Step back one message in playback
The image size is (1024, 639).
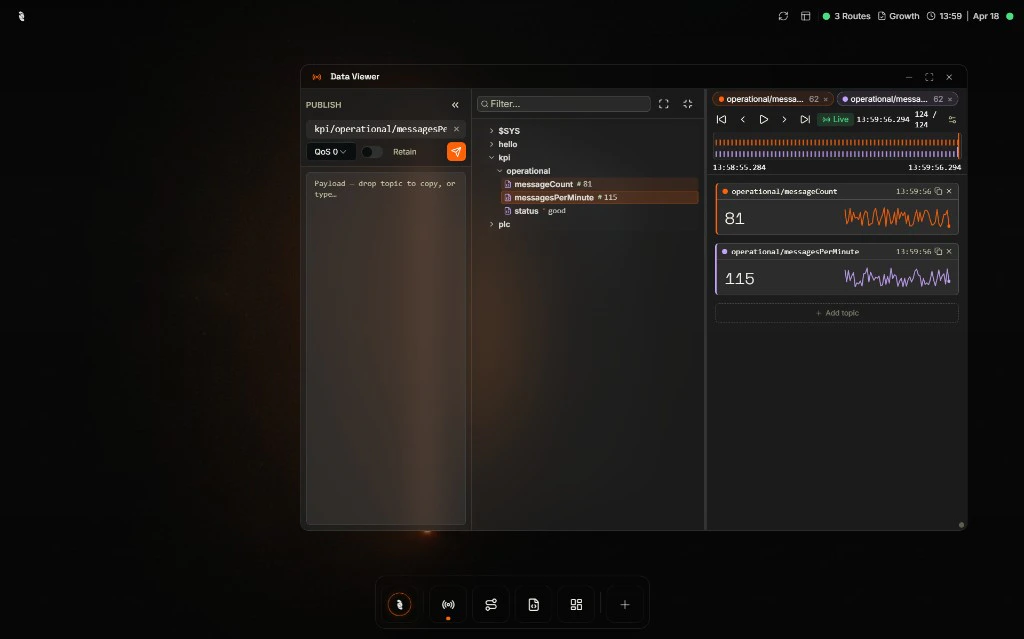(743, 120)
